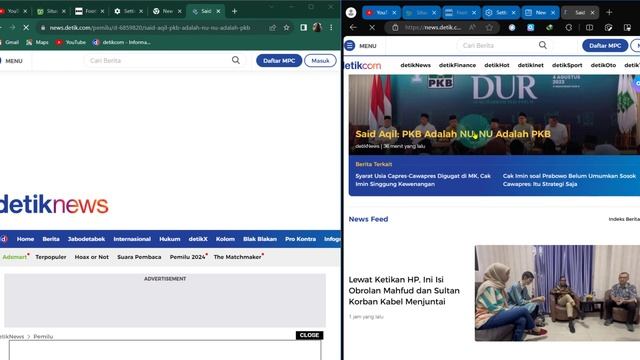Click the Pemilu breadcrumb link
The height and width of the screenshot is (360, 640).
tap(43, 336)
